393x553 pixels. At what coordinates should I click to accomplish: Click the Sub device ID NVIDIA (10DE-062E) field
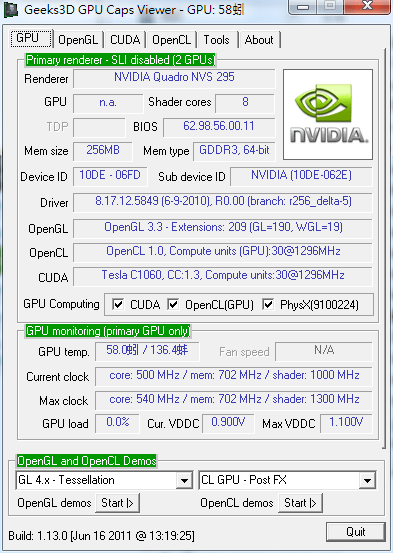pos(301,176)
